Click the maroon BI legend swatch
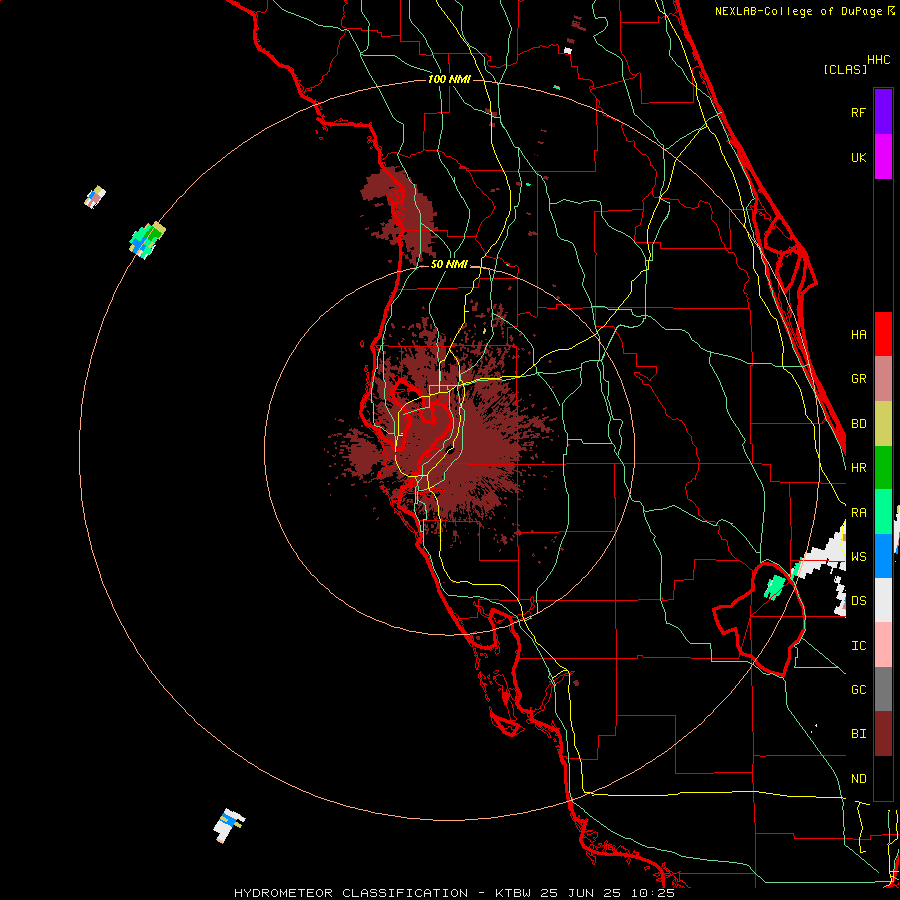The image size is (900, 900). [x=883, y=734]
